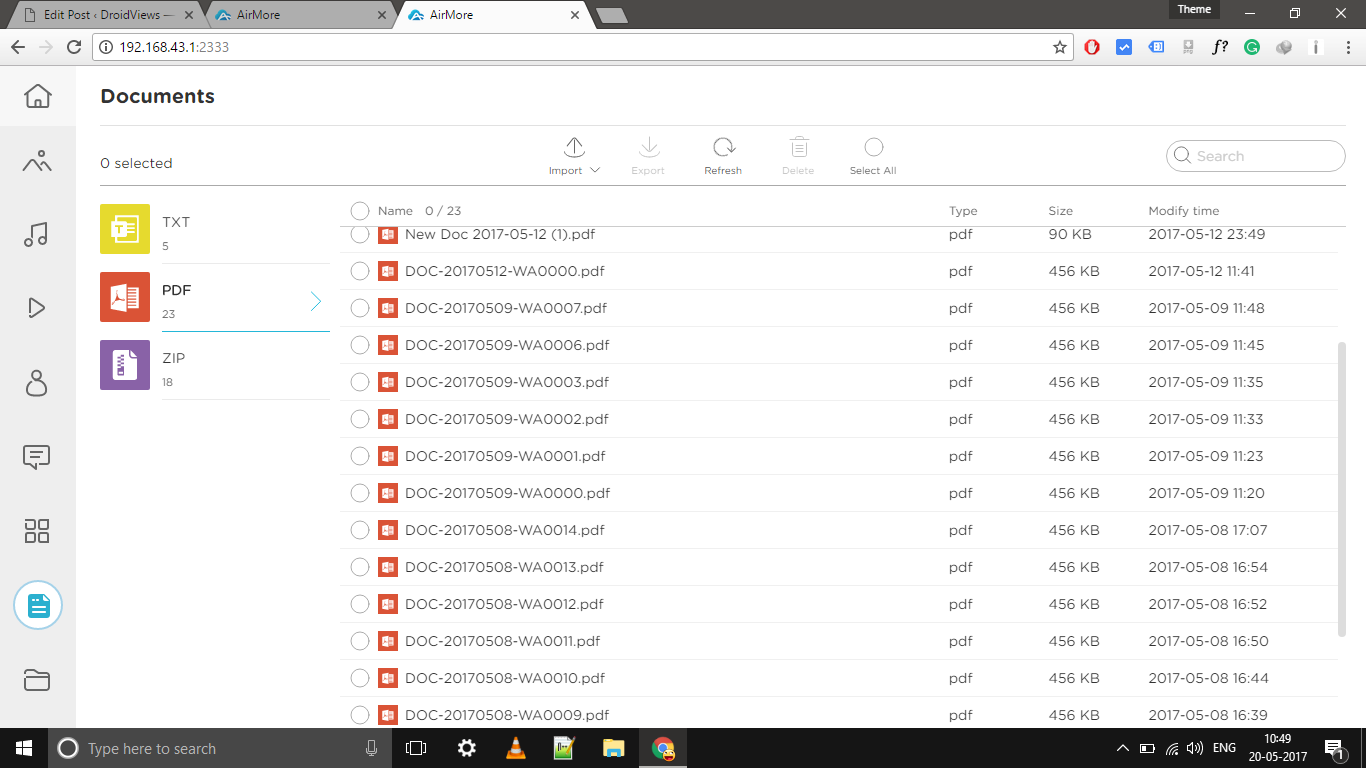Open the Music section in sidebar
Image resolution: width=1366 pixels, height=768 pixels.
36,234
